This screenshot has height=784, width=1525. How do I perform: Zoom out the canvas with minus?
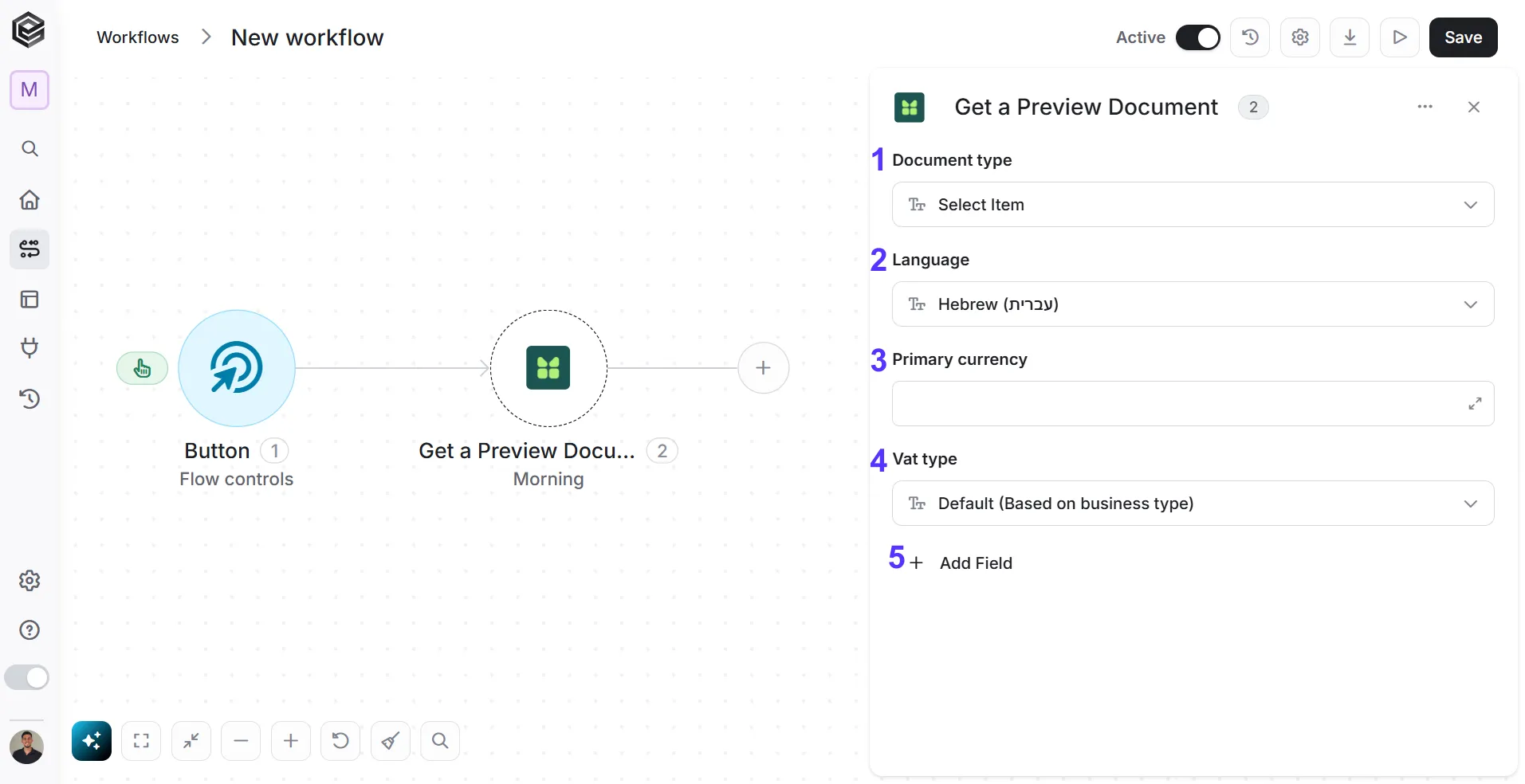click(x=241, y=741)
